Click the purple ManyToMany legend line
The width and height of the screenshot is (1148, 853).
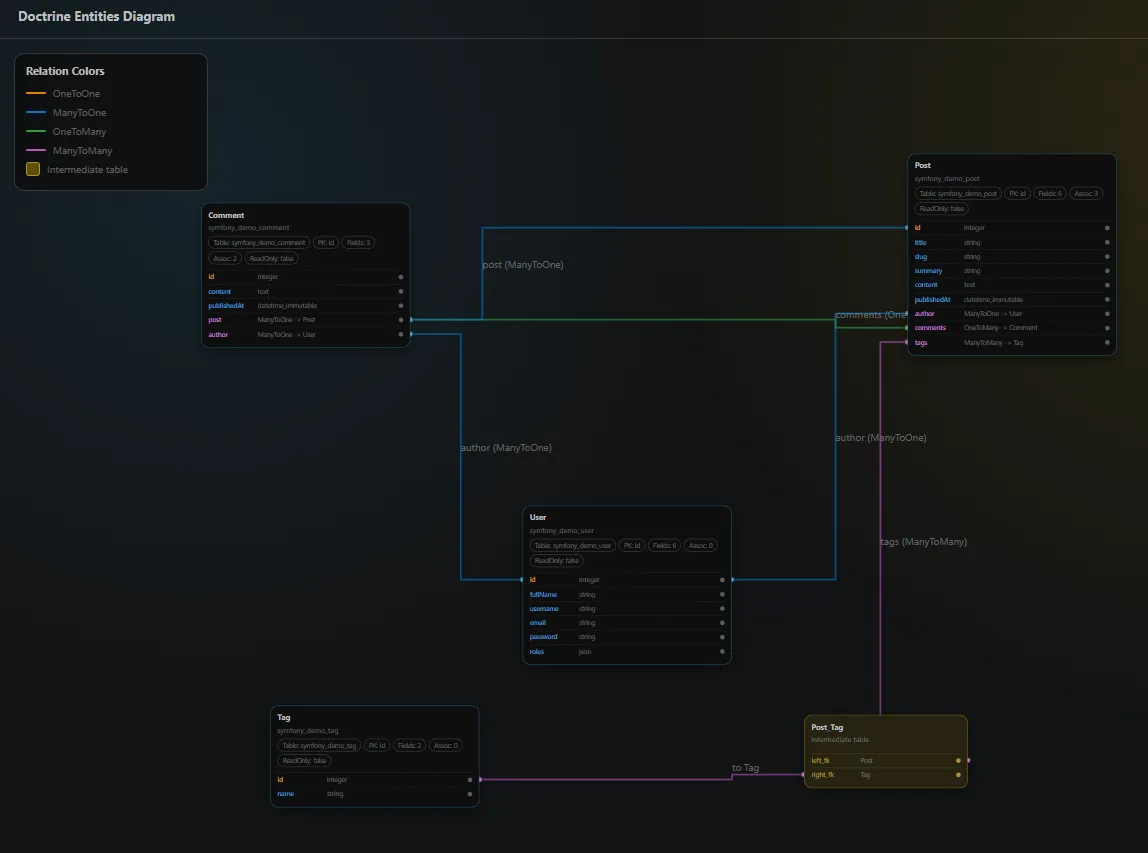point(36,151)
